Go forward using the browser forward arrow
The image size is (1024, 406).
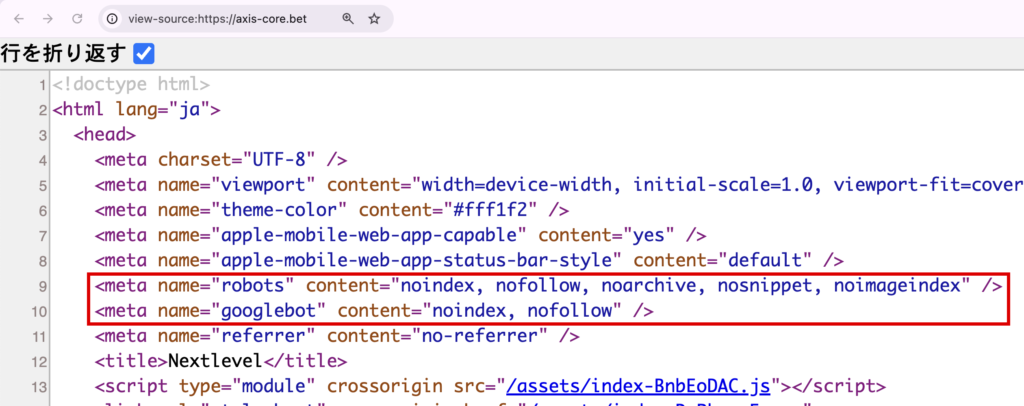pyautogui.click(x=48, y=19)
